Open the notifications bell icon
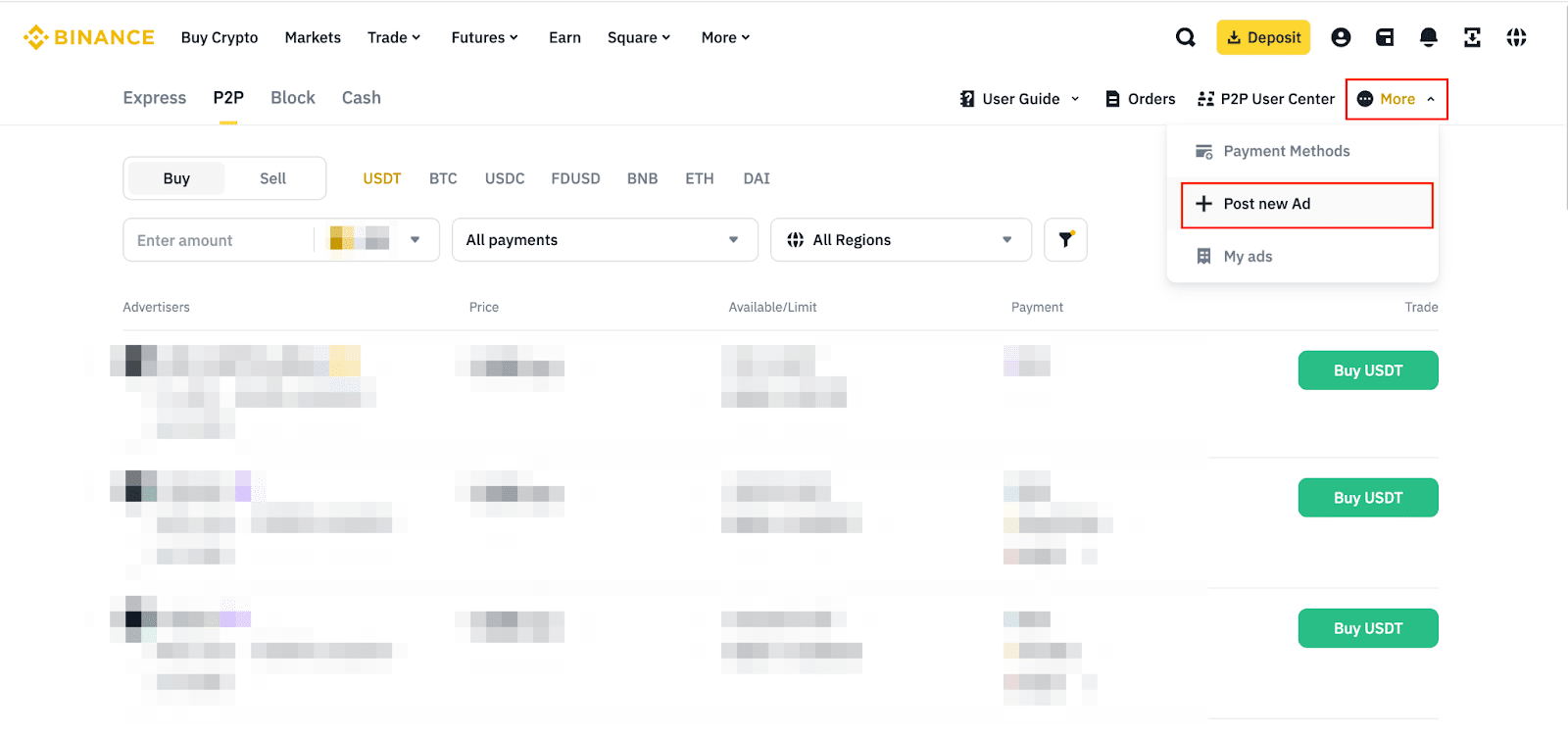Image resolution: width=1568 pixels, height=737 pixels. point(1429,37)
